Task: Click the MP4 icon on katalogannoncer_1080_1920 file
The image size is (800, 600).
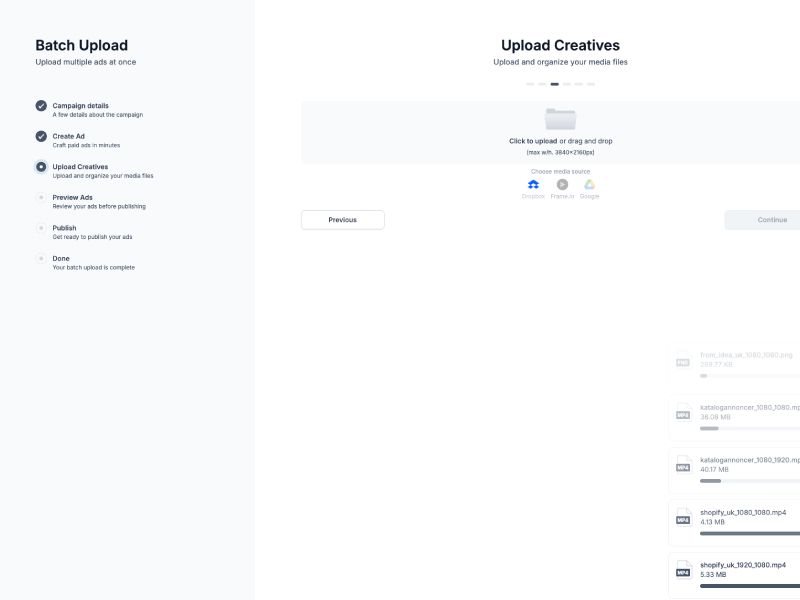Action: click(x=682, y=465)
